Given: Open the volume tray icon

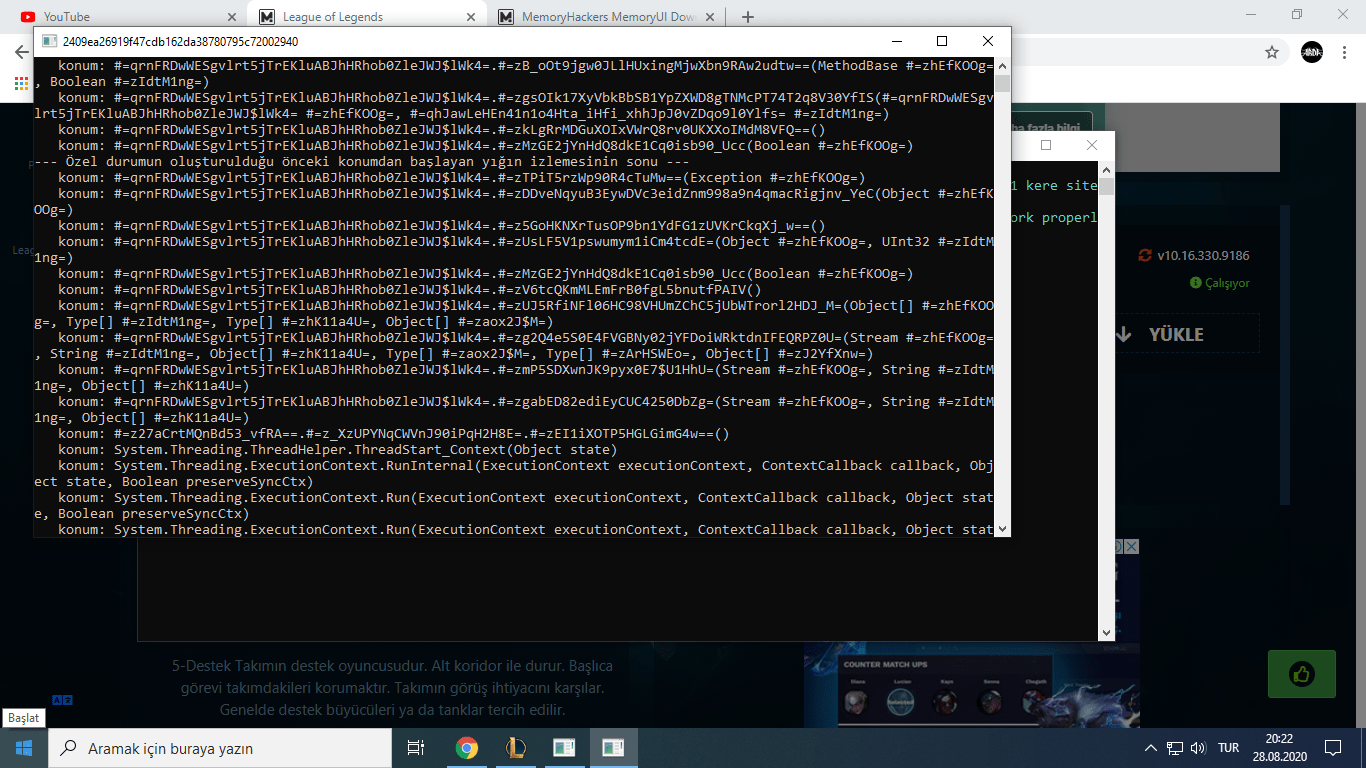Looking at the screenshot, I should tap(1198, 748).
